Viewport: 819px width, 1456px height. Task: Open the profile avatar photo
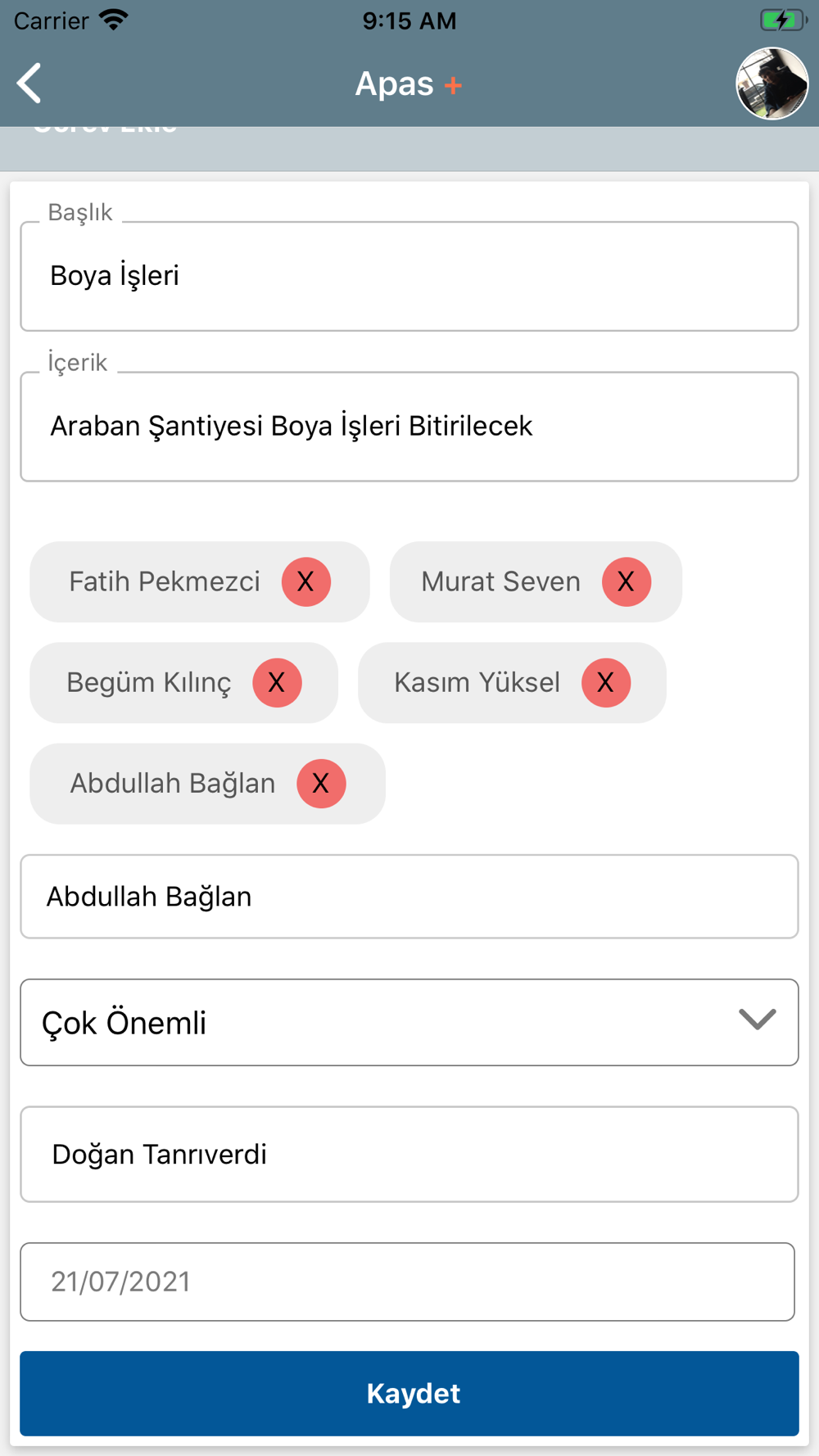pyautogui.click(x=771, y=84)
